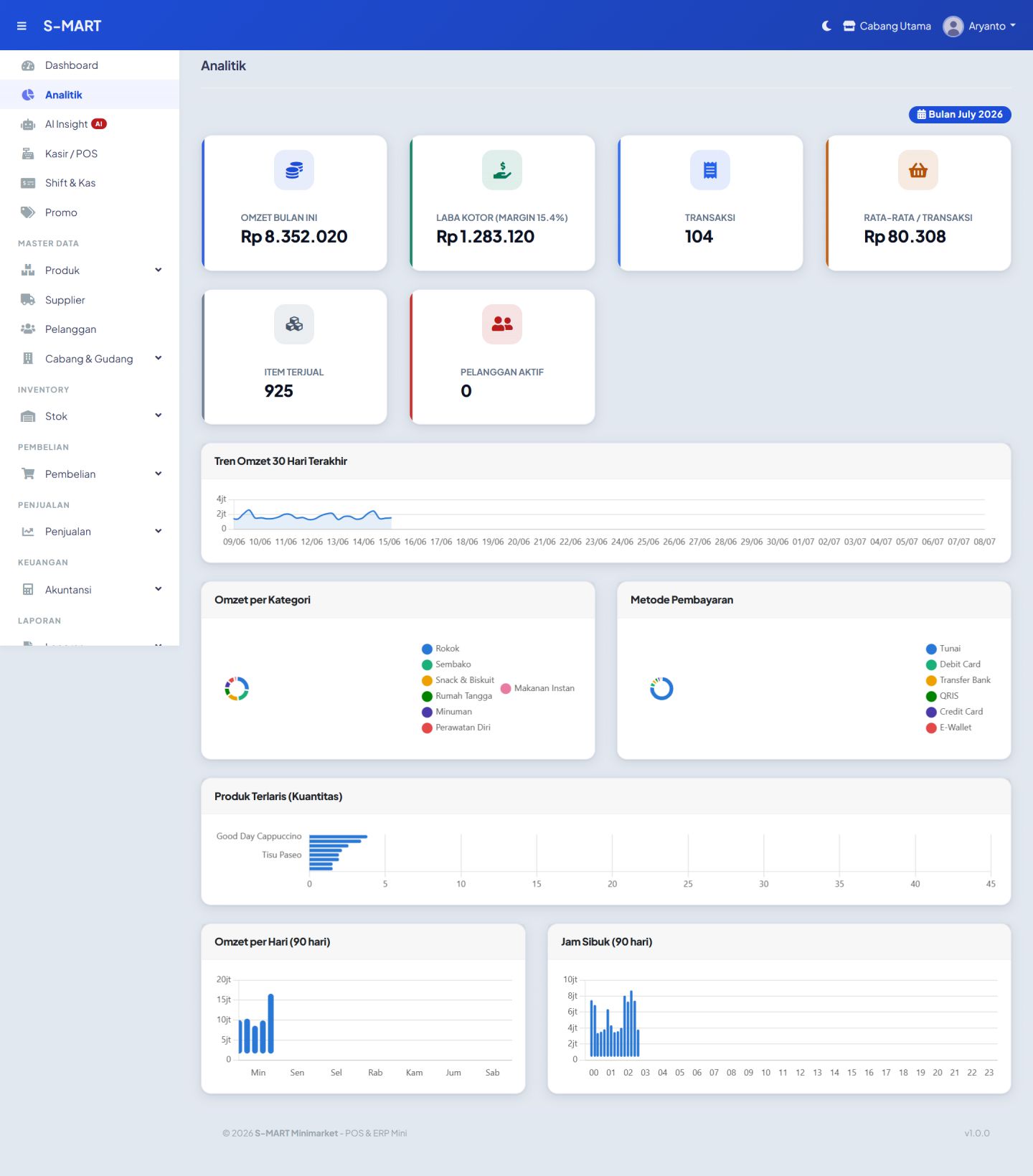Open Aryanto user avatar
Viewport: 1033px width, 1176px height.
coord(953,26)
